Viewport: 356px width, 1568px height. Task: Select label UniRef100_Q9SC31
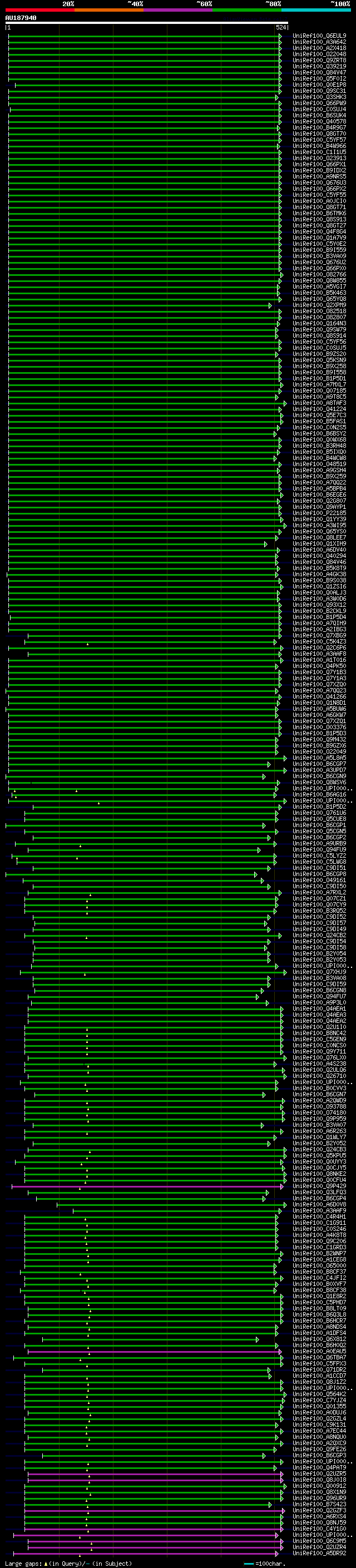[319, 91]
